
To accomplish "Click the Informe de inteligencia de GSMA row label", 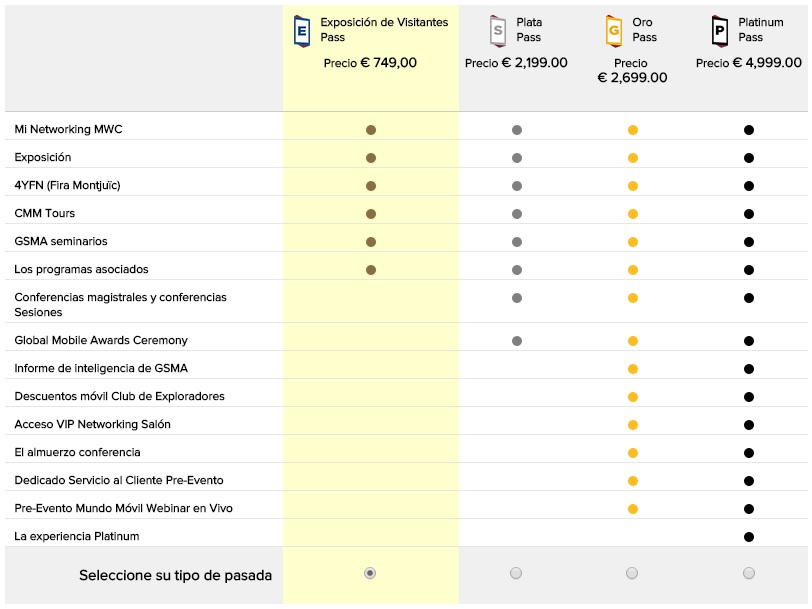I will [101, 368].
